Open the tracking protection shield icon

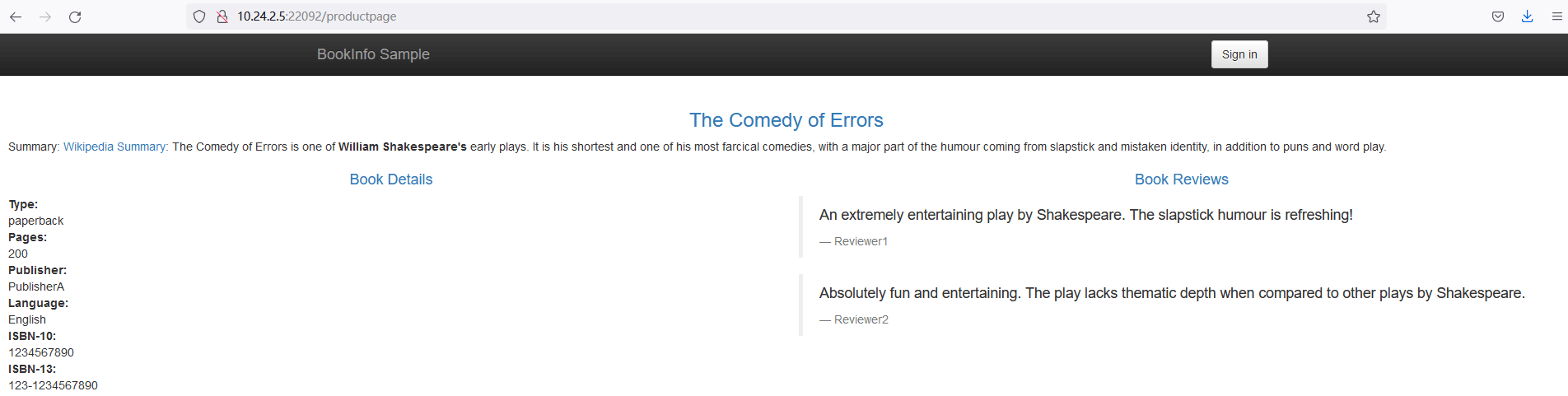point(199,16)
